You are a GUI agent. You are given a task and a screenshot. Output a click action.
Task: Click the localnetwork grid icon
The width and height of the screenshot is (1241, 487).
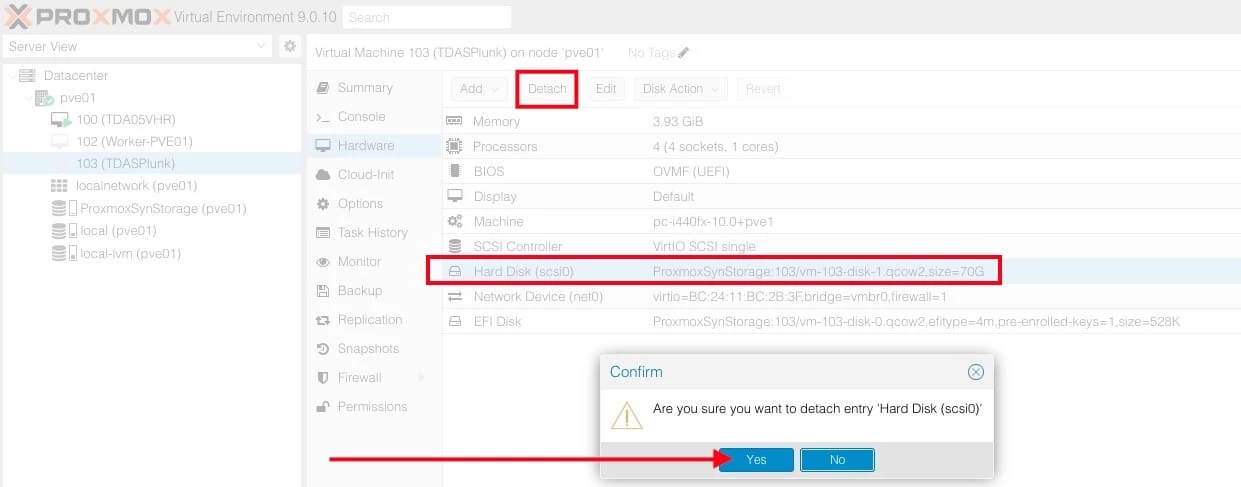(x=59, y=186)
